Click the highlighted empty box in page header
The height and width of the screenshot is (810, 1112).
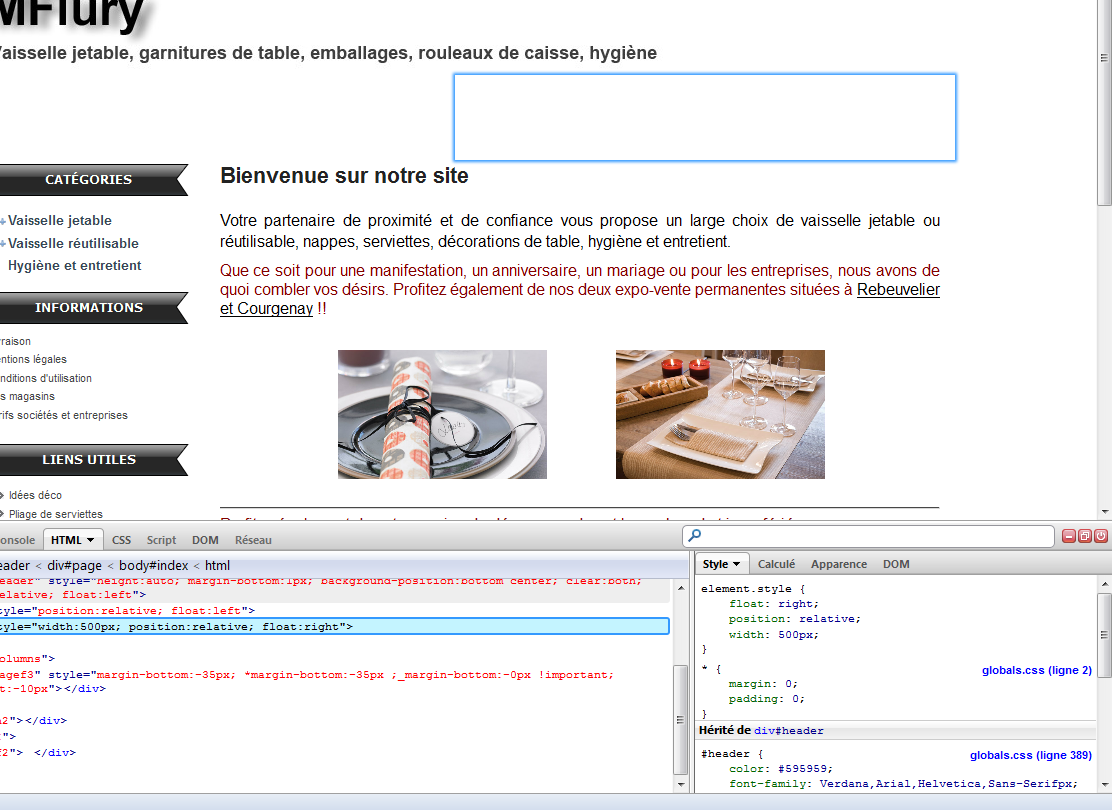pos(705,118)
